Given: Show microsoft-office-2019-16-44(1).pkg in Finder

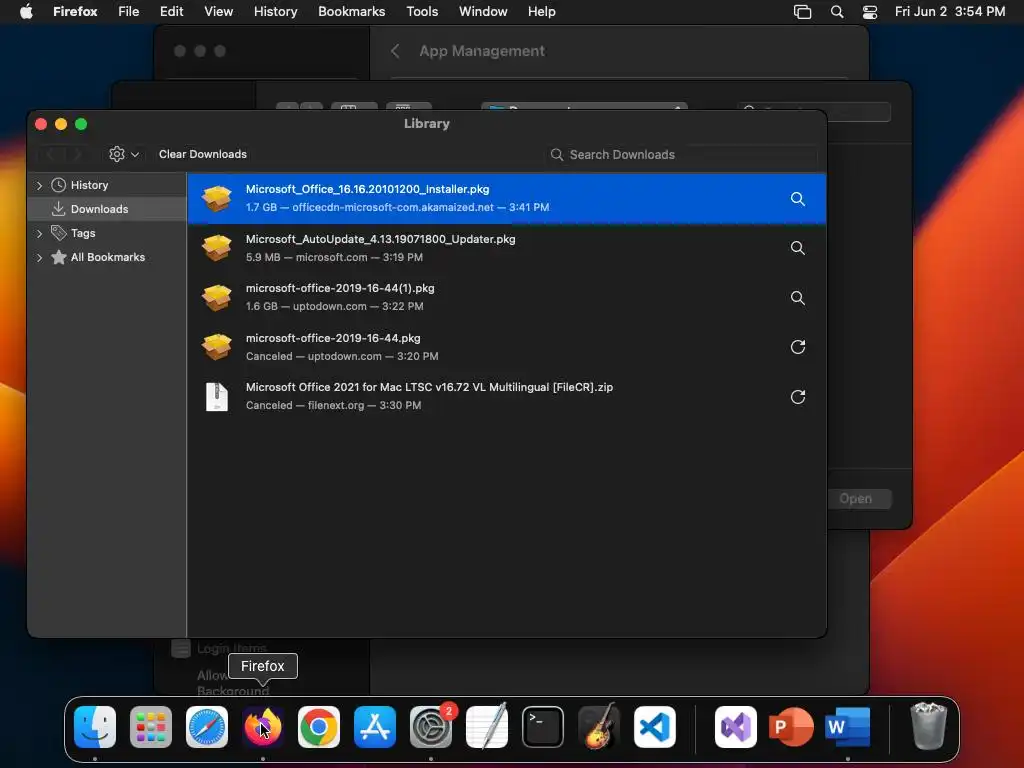Looking at the screenshot, I should pyautogui.click(x=797, y=298).
